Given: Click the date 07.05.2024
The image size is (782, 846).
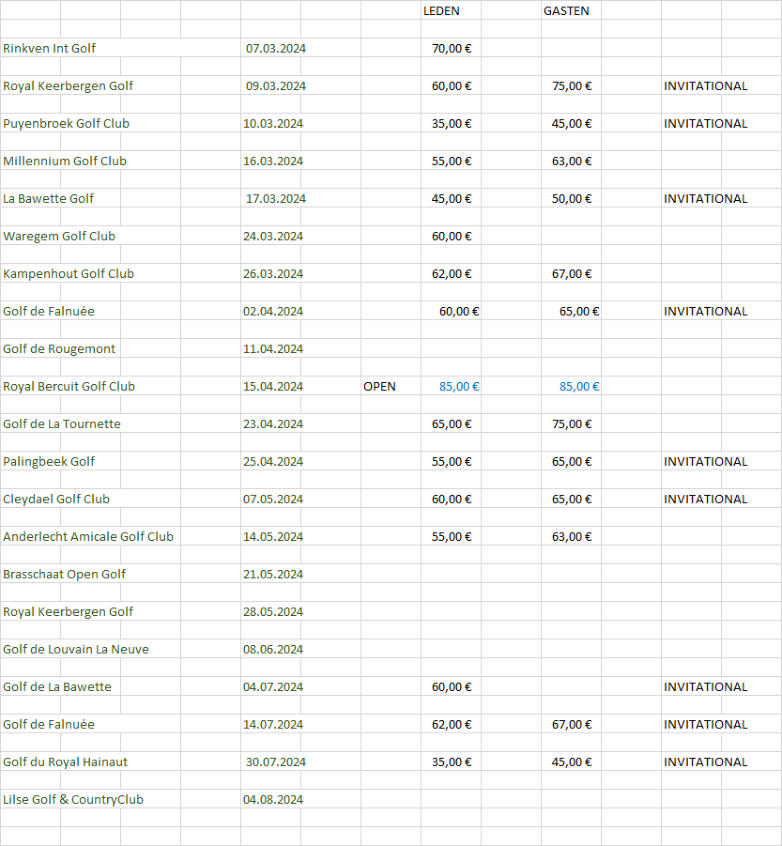Looking at the screenshot, I should (273, 499).
